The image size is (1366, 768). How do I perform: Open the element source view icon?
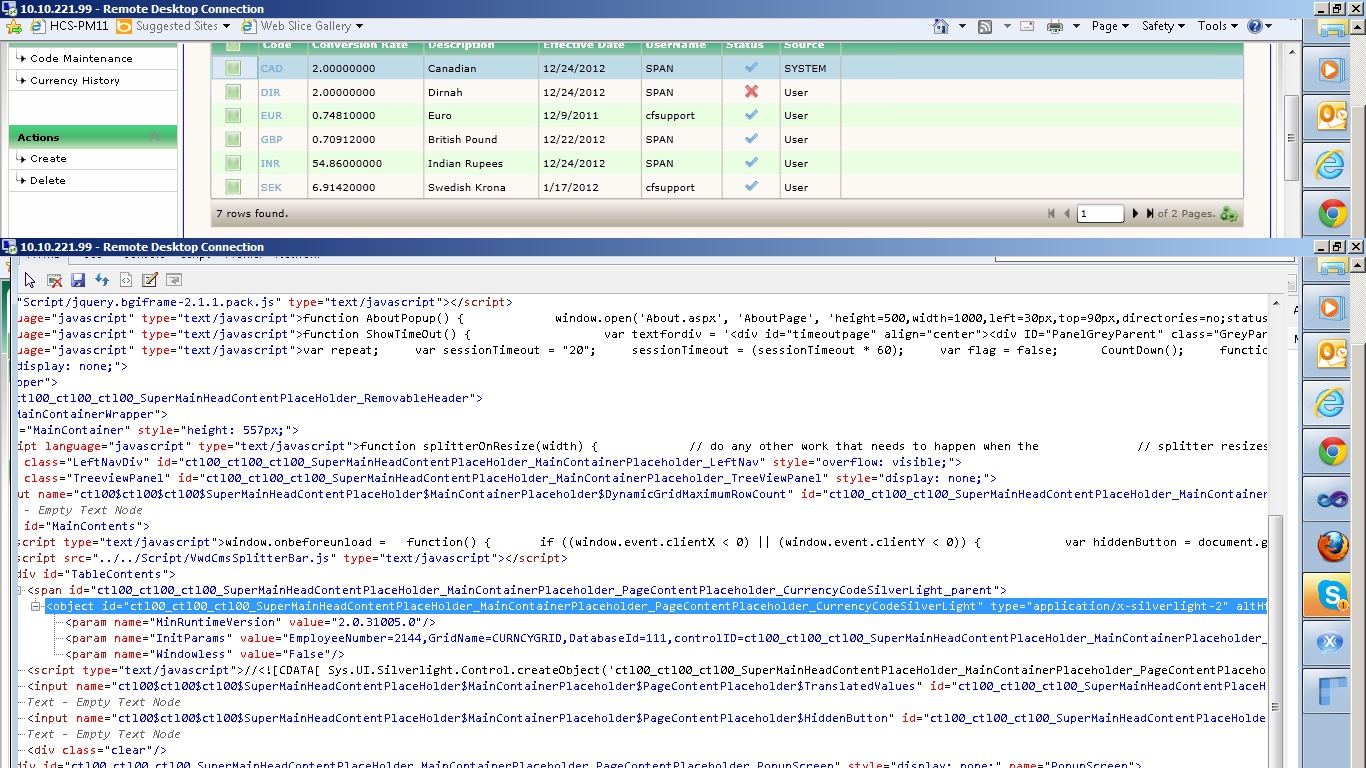coord(126,280)
